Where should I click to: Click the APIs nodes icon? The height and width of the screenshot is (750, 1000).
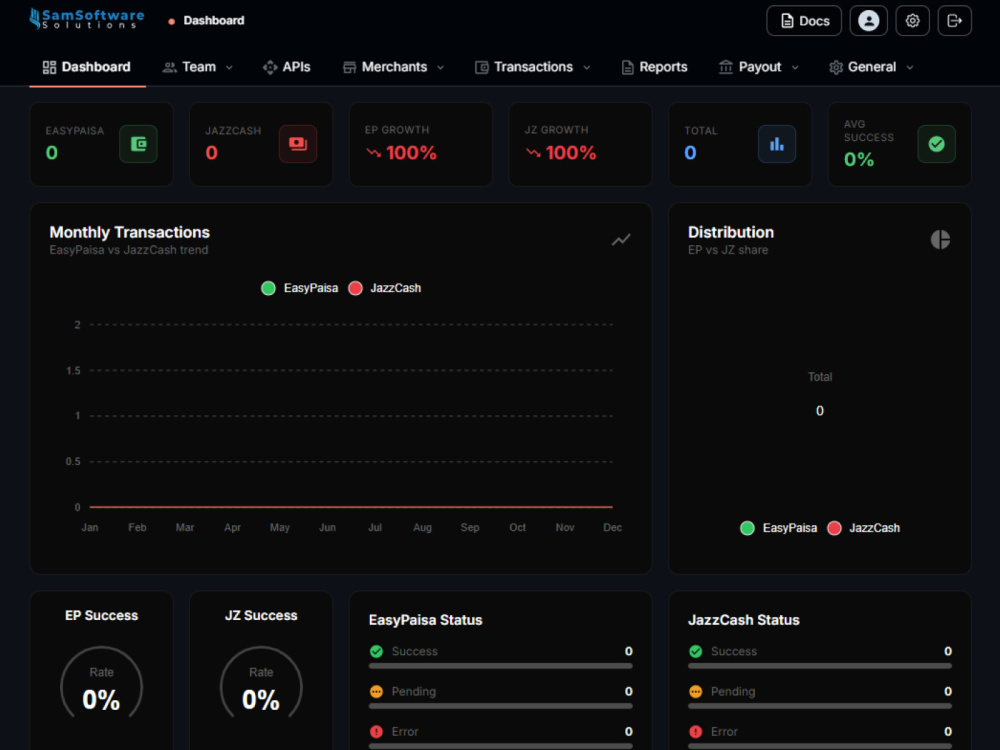coord(270,67)
